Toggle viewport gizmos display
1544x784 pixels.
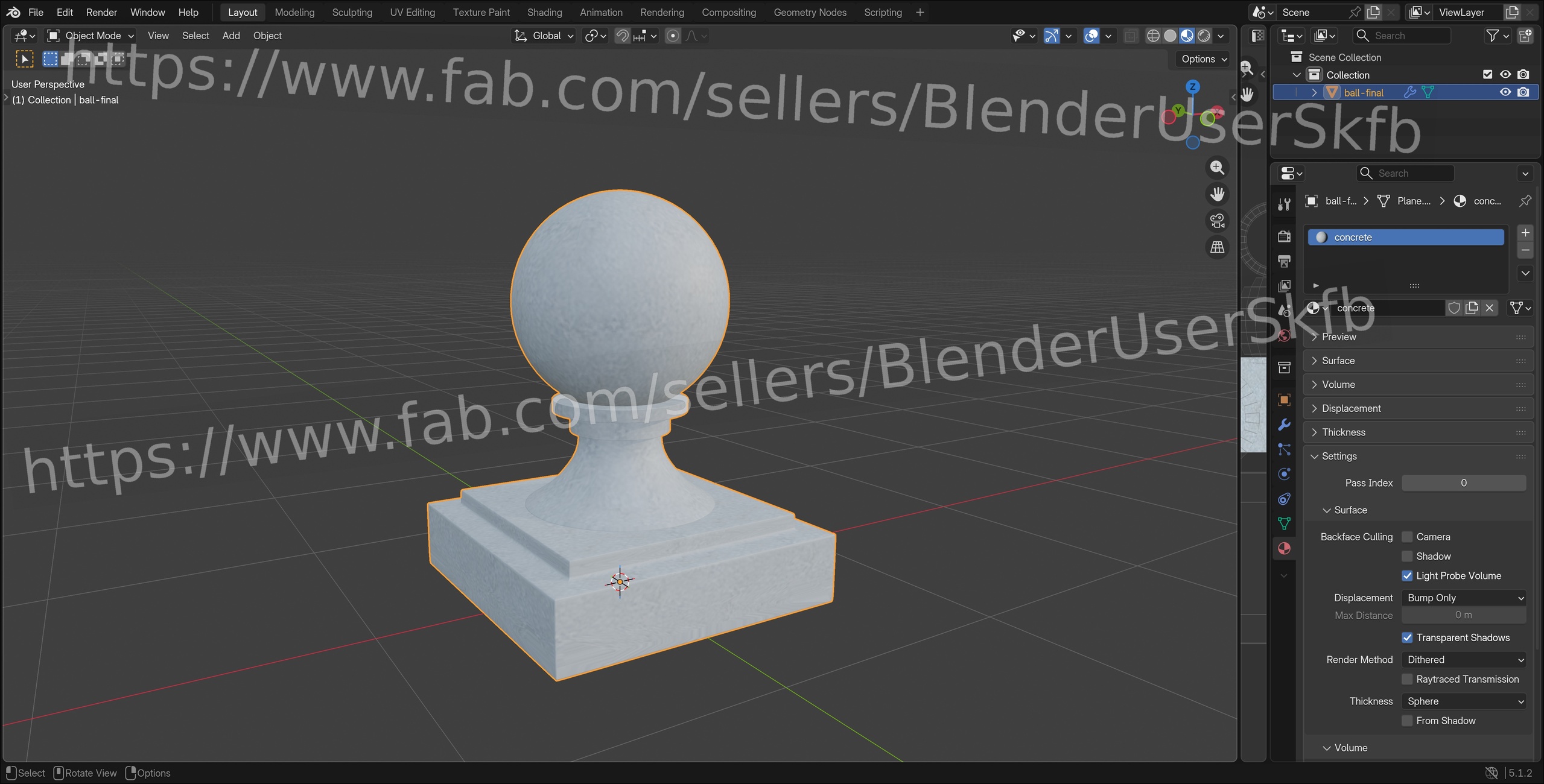tap(1051, 36)
